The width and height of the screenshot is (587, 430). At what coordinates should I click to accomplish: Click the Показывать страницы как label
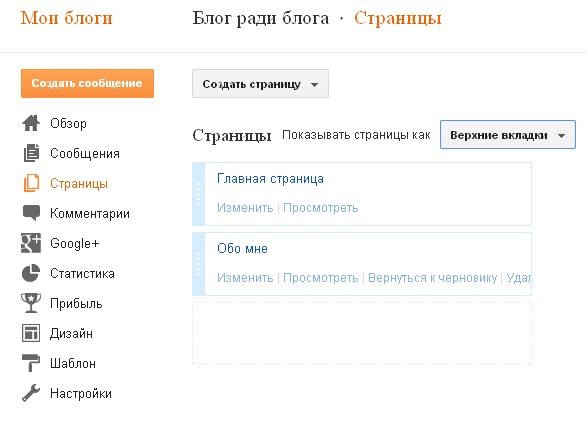pyautogui.click(x=356, y=135)
